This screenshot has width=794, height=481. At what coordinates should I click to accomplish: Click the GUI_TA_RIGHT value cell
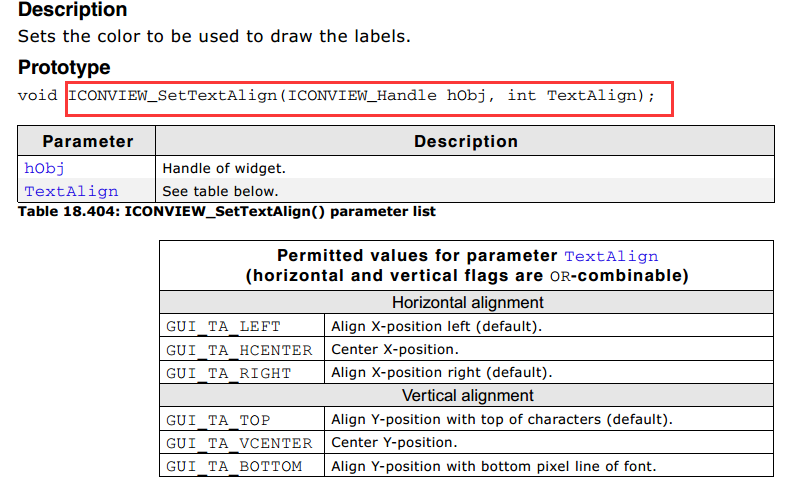(229, 373)
